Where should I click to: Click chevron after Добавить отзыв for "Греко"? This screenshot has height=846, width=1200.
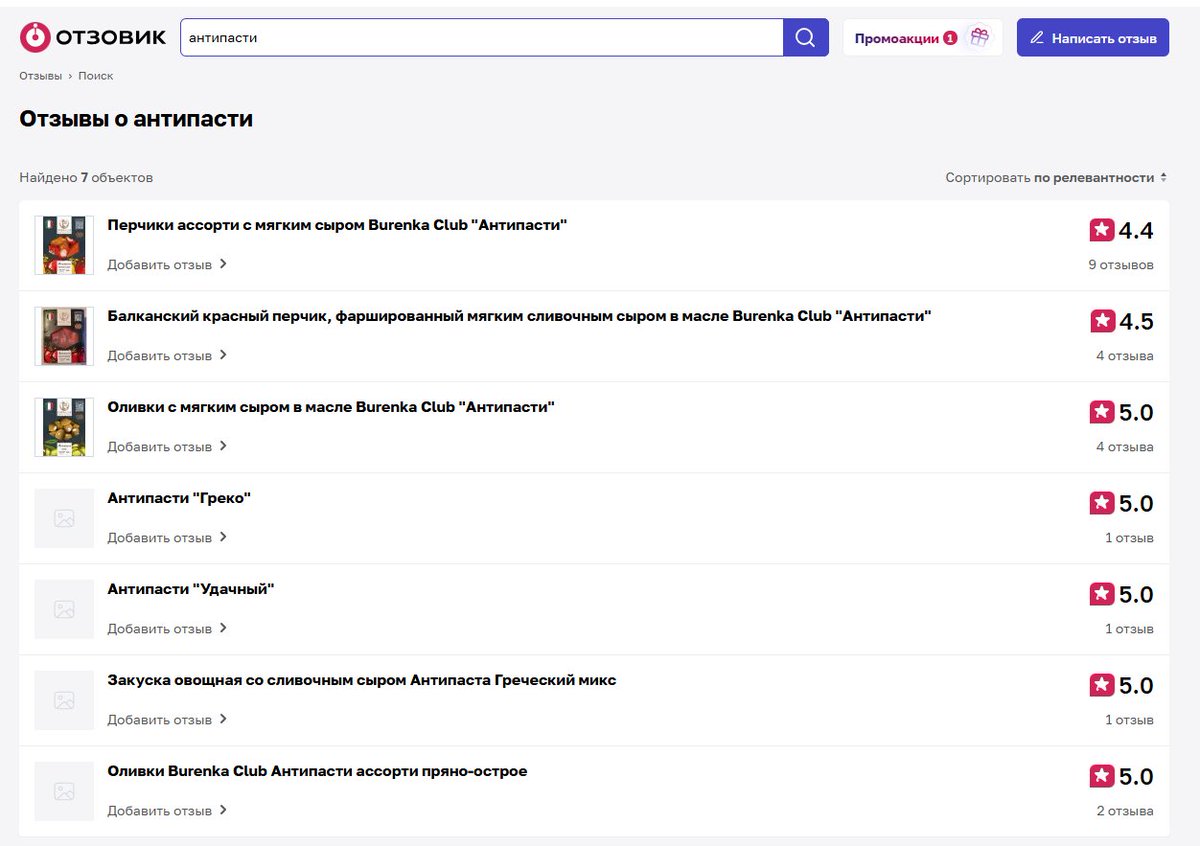click(223, 537)
